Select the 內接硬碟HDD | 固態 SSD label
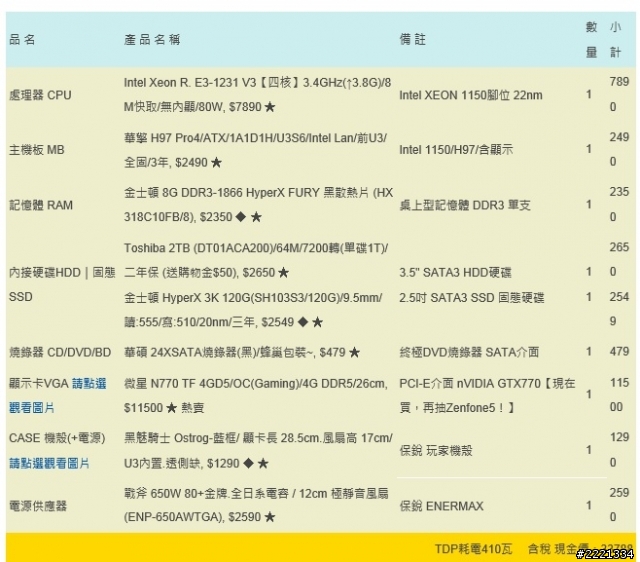This screenshot has height=562, width=640. tap(62, 284)
